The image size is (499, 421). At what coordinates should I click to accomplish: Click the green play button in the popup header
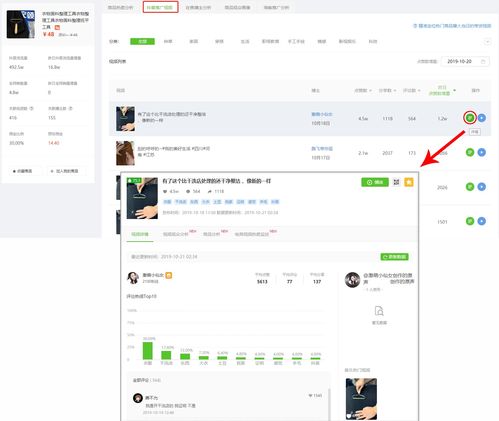pos(375,182)
